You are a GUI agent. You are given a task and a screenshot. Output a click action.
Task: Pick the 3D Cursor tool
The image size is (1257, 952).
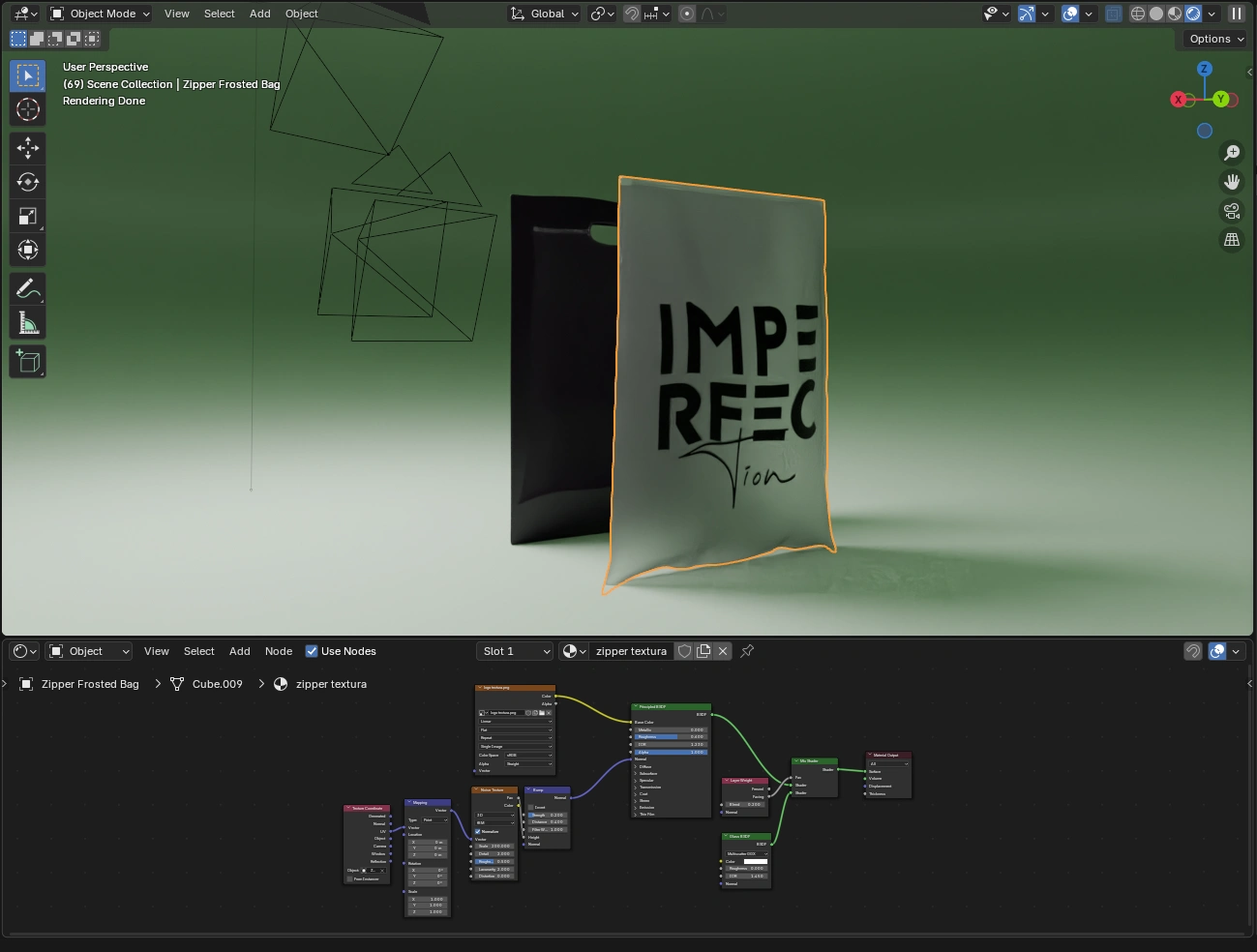point(28,109)
